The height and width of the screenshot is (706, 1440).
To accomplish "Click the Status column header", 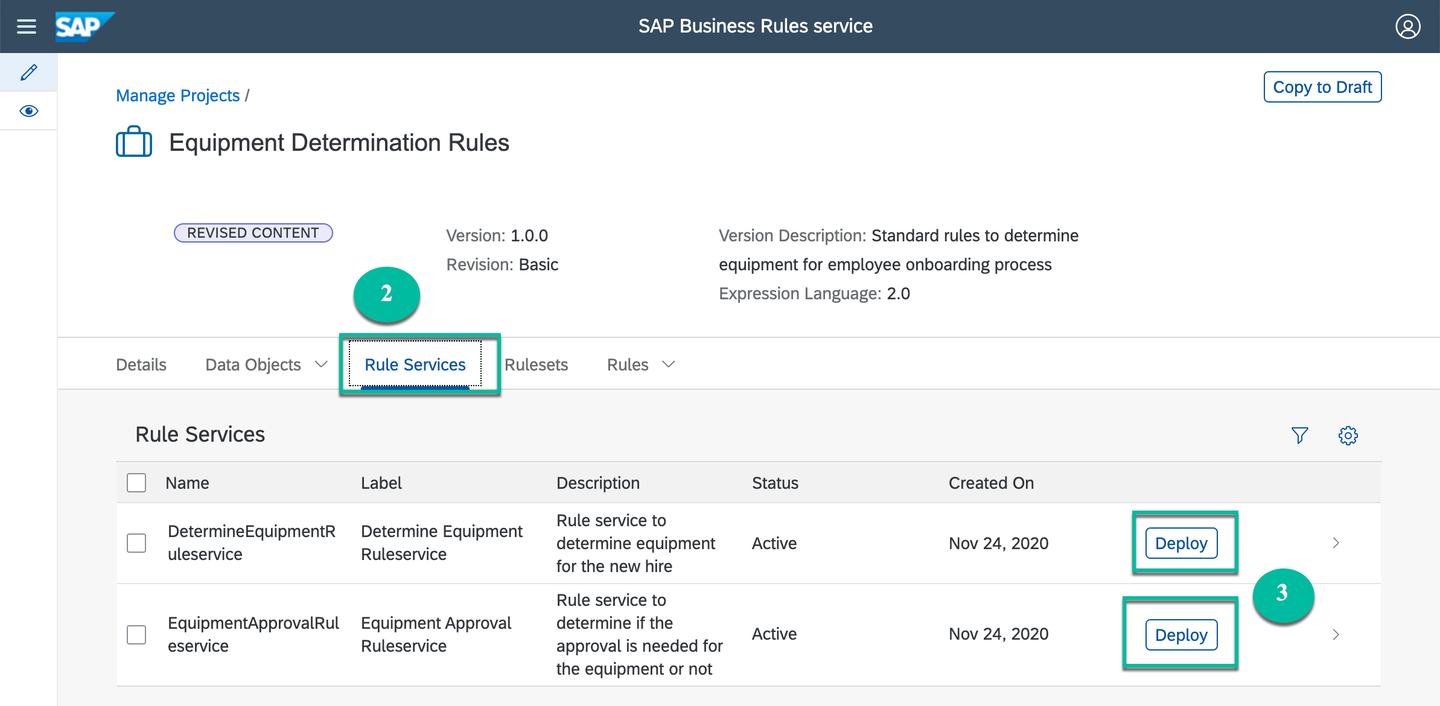I will (x=775, y=483).
